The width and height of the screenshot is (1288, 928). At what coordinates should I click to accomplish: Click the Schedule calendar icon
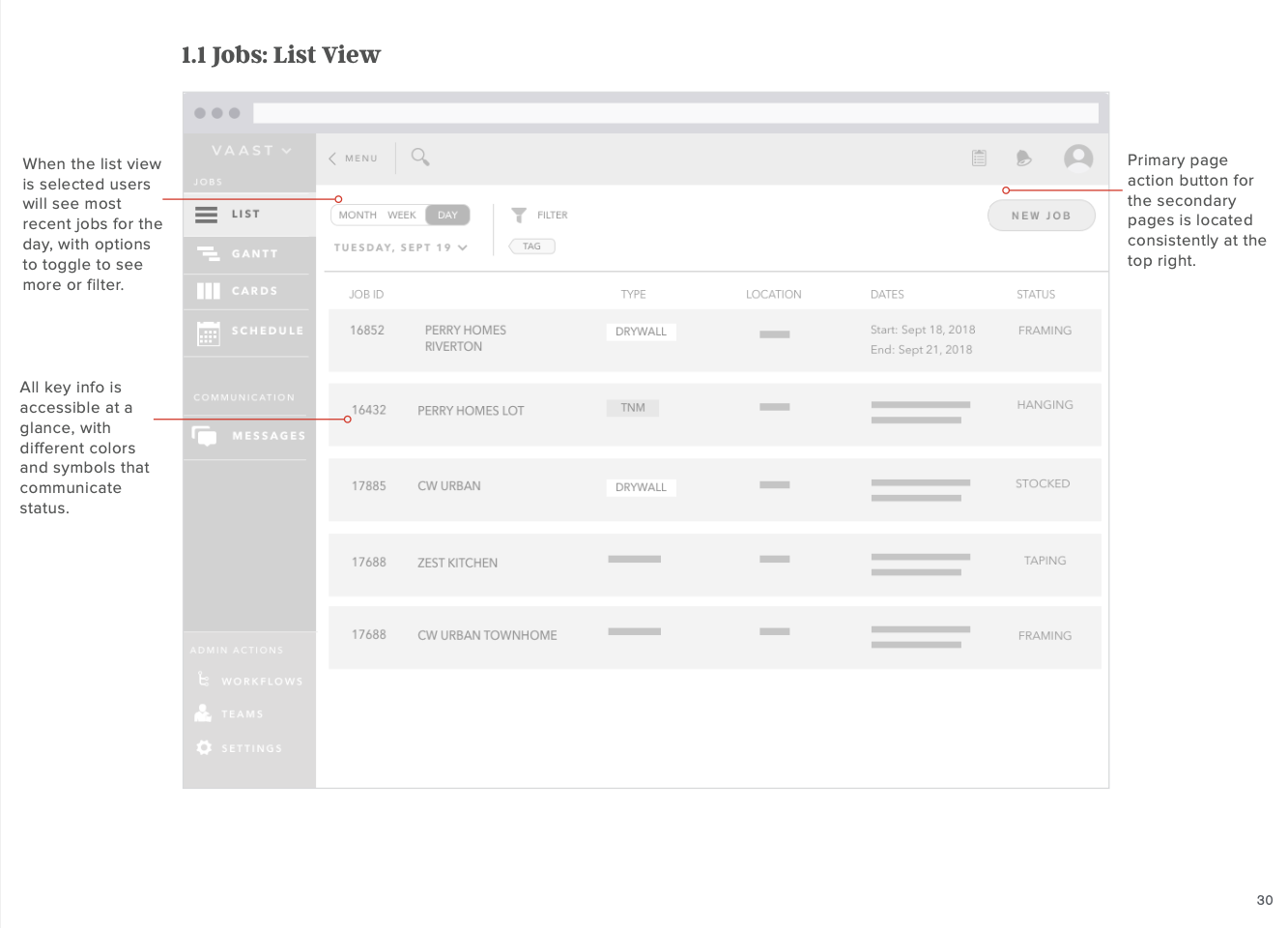pos(208,333)
